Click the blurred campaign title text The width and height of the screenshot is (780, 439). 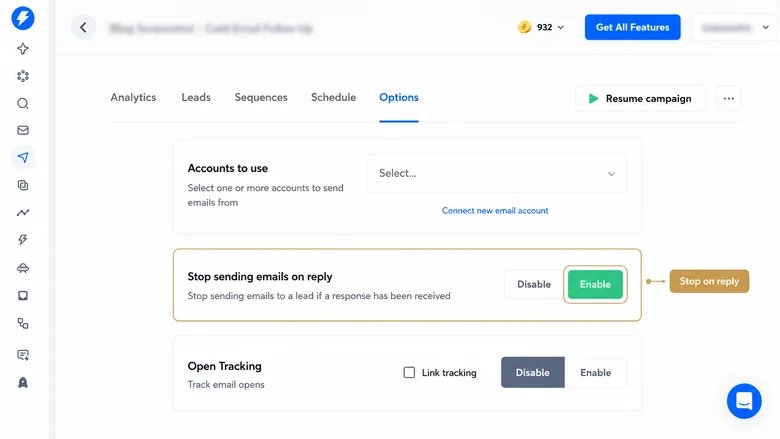click(211, 28)
